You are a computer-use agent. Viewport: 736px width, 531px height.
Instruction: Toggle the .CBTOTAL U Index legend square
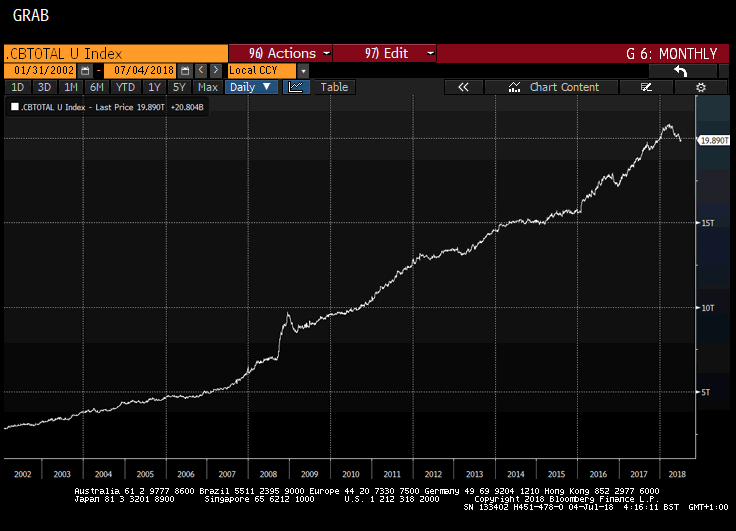click(x=15, y=107)
